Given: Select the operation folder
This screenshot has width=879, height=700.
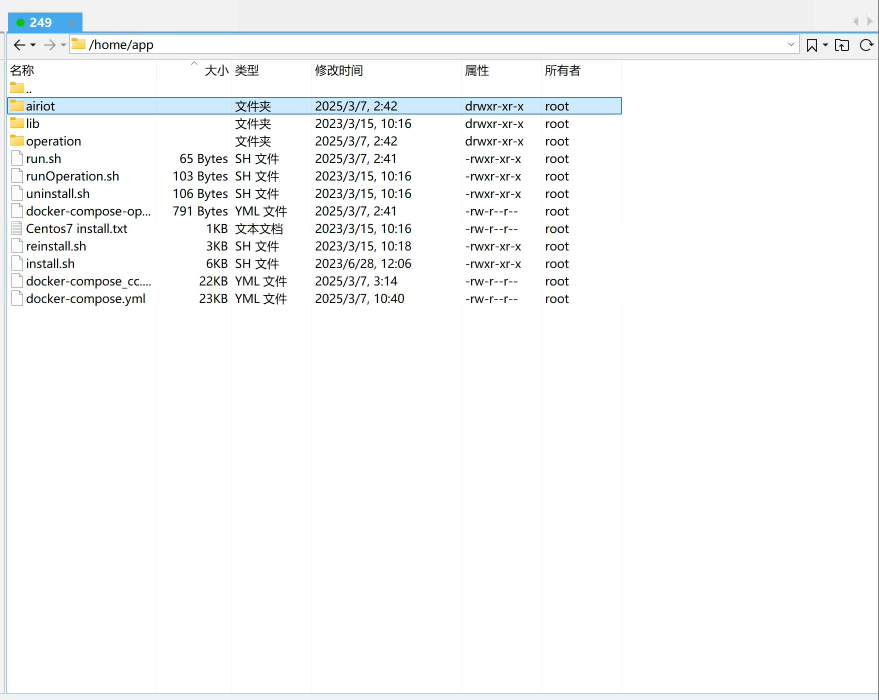Looking at the screenshot, I should (x=53, y=141).
